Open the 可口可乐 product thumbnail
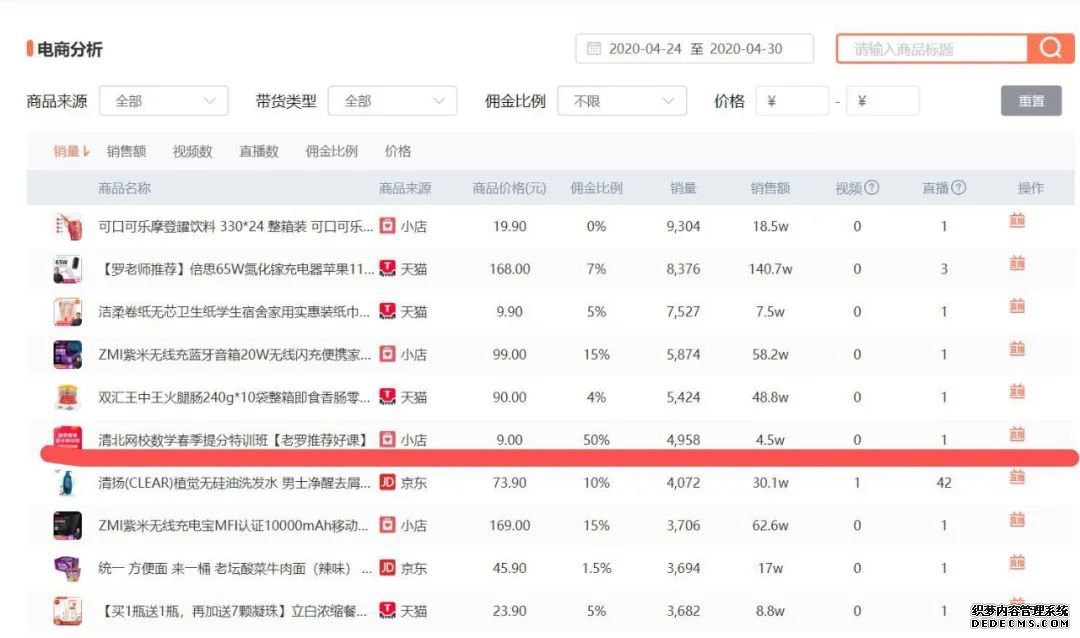This screenshot has height=638, width=1080. click(x=68, y=226)
